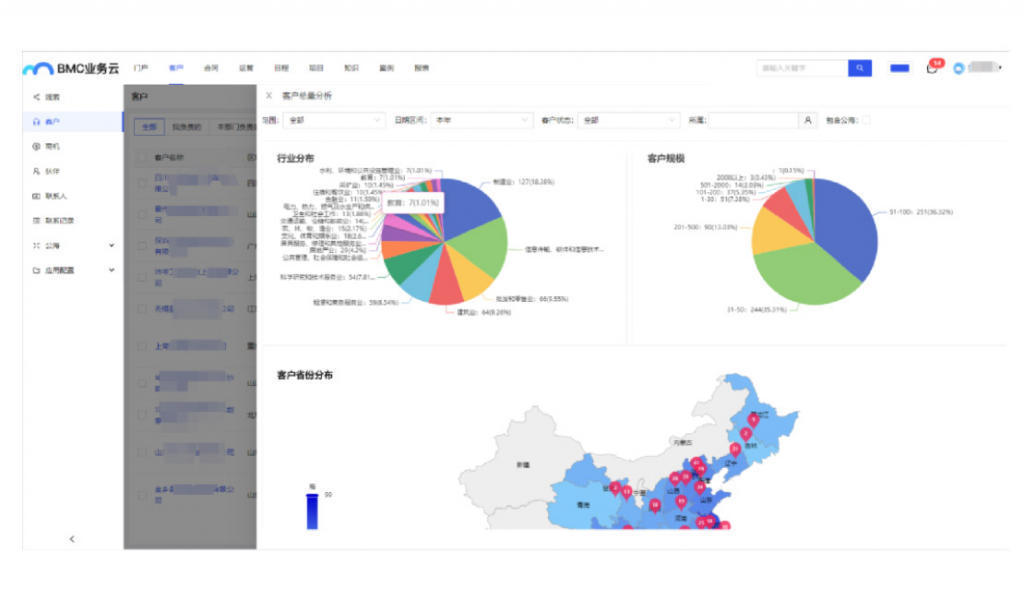
Task: Check the first customer row checkbox
Action: 142,184
